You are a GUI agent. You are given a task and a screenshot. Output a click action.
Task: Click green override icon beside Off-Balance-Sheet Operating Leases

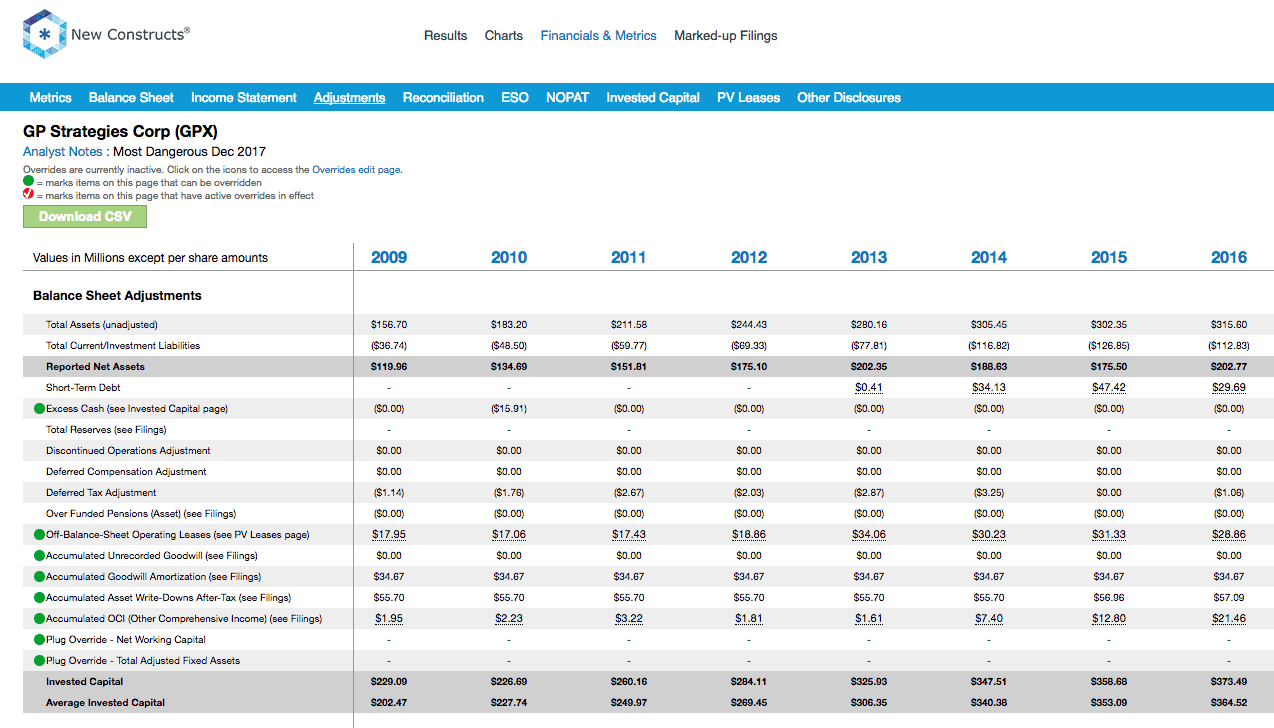[40, 535]
